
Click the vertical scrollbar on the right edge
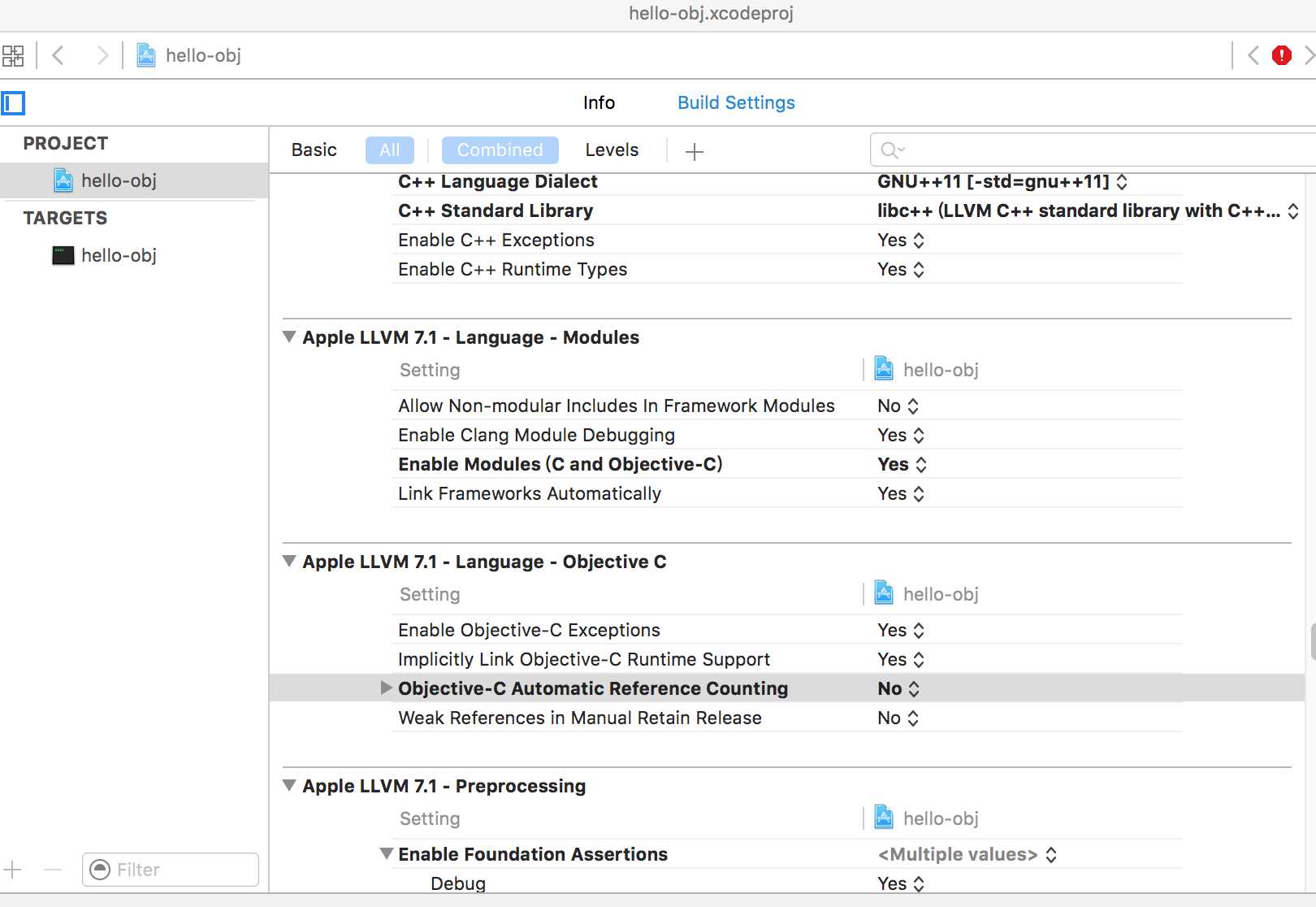(1313, 642)
